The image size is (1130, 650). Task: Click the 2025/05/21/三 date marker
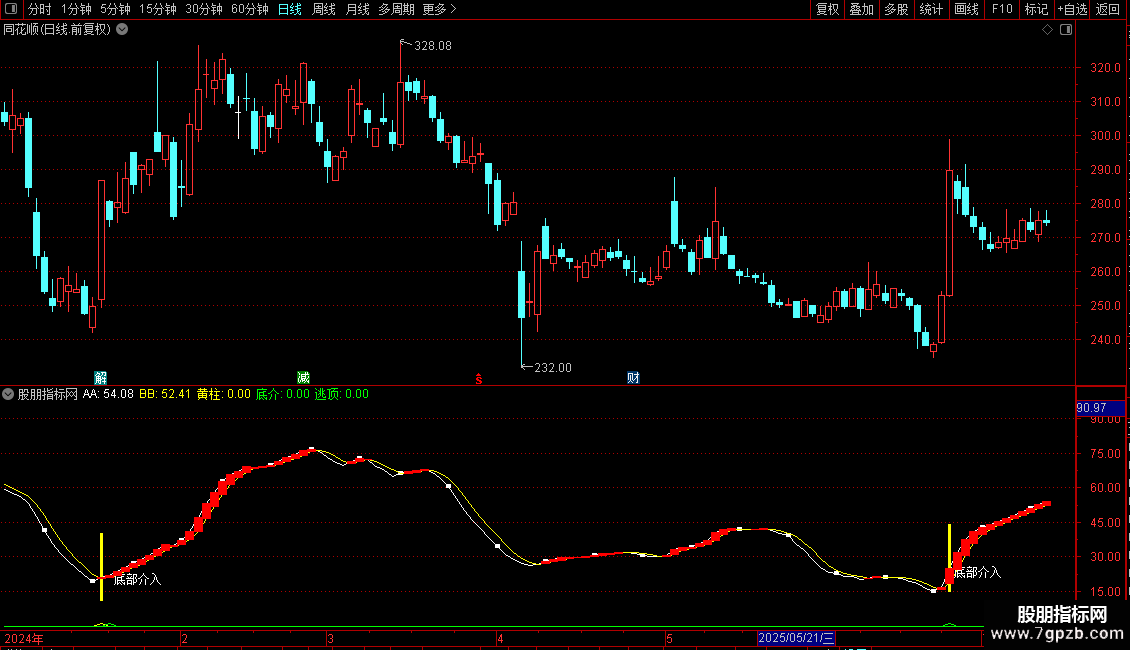tap(796, 638)
